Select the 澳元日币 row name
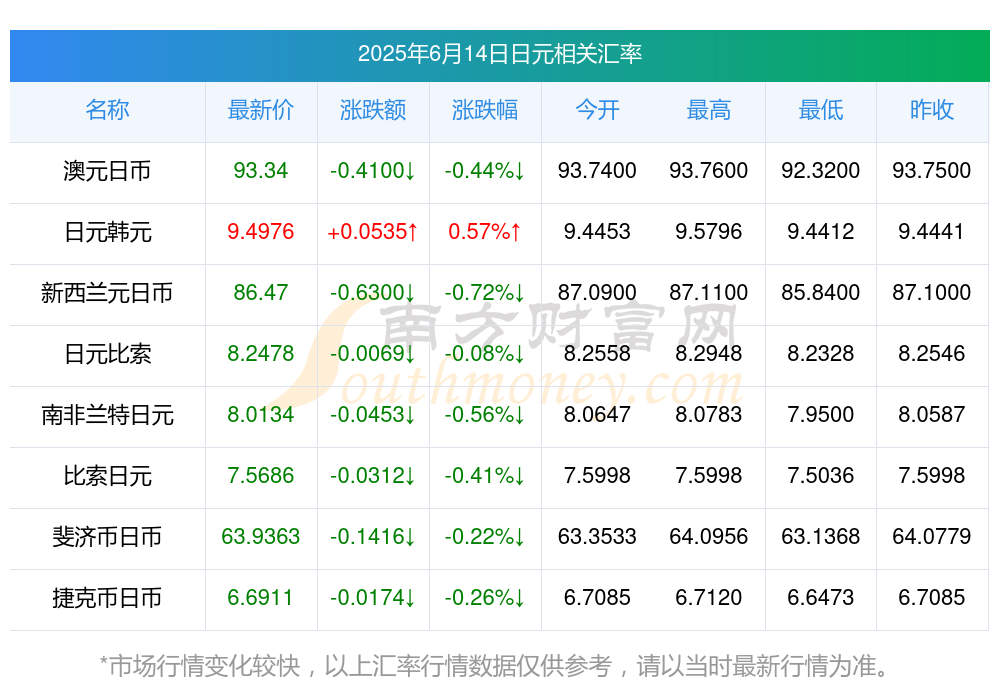Viewport: 1000px width, 698px height. [107, 171]
